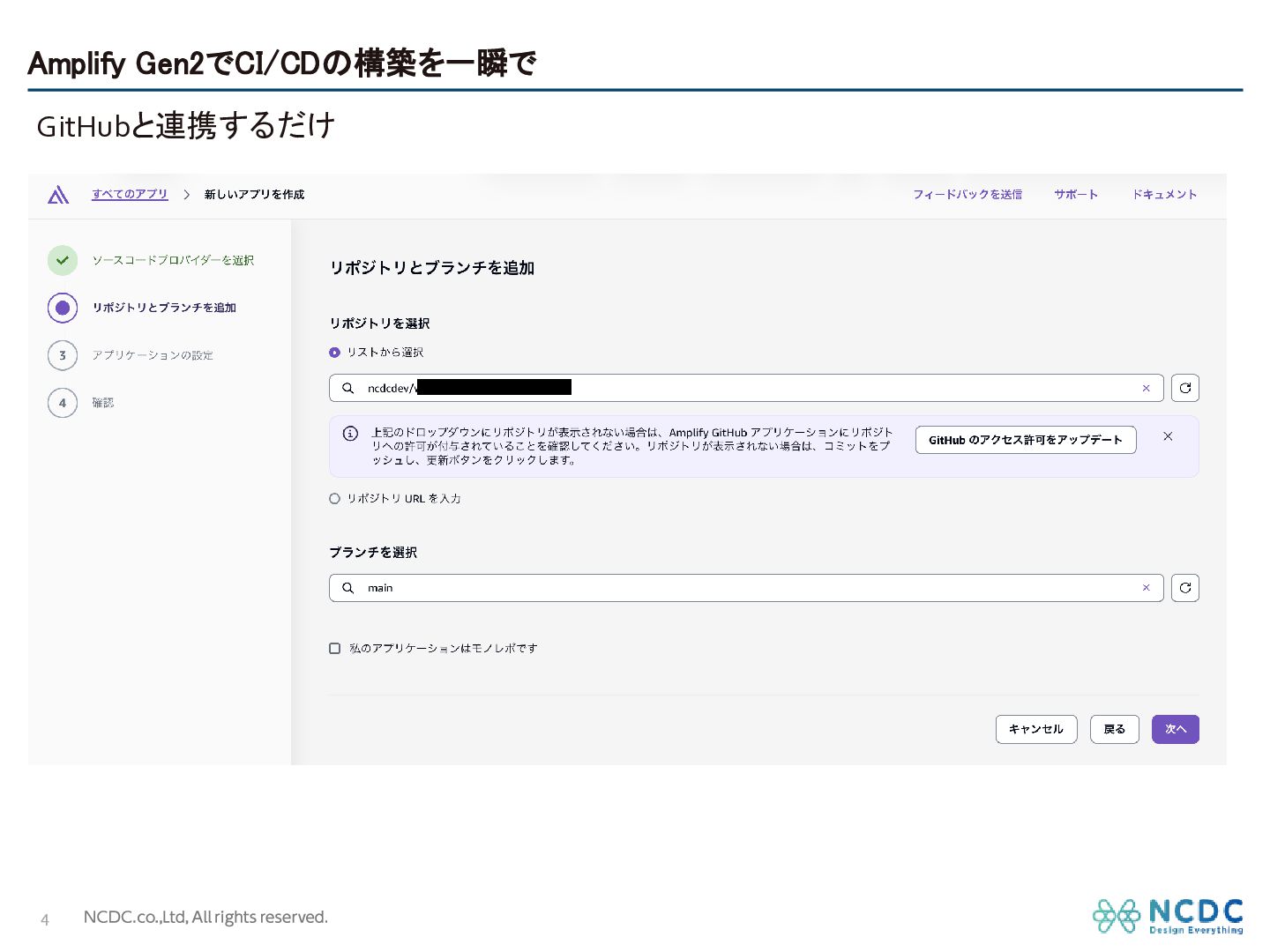Click the info icon in notice

[x=350, y=434]
